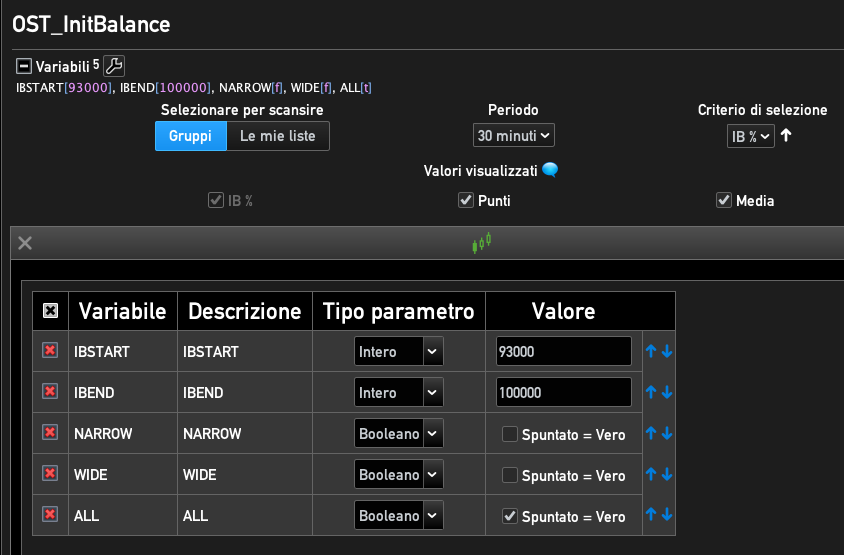Delete the NARROW variable row
844x555 pixels.
[x=50, y=433]
